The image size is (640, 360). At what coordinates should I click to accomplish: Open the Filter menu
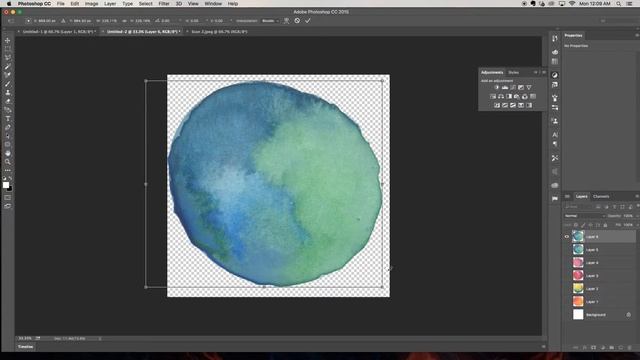coord(164,4)
